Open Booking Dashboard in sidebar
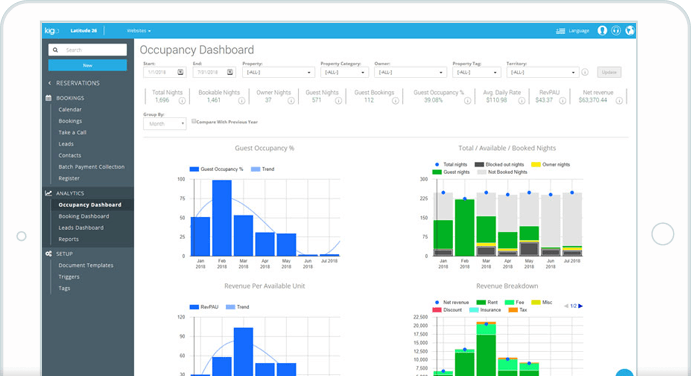Viewport: 691px width, 376px height. pyautogui.click(x=84, y=216)
